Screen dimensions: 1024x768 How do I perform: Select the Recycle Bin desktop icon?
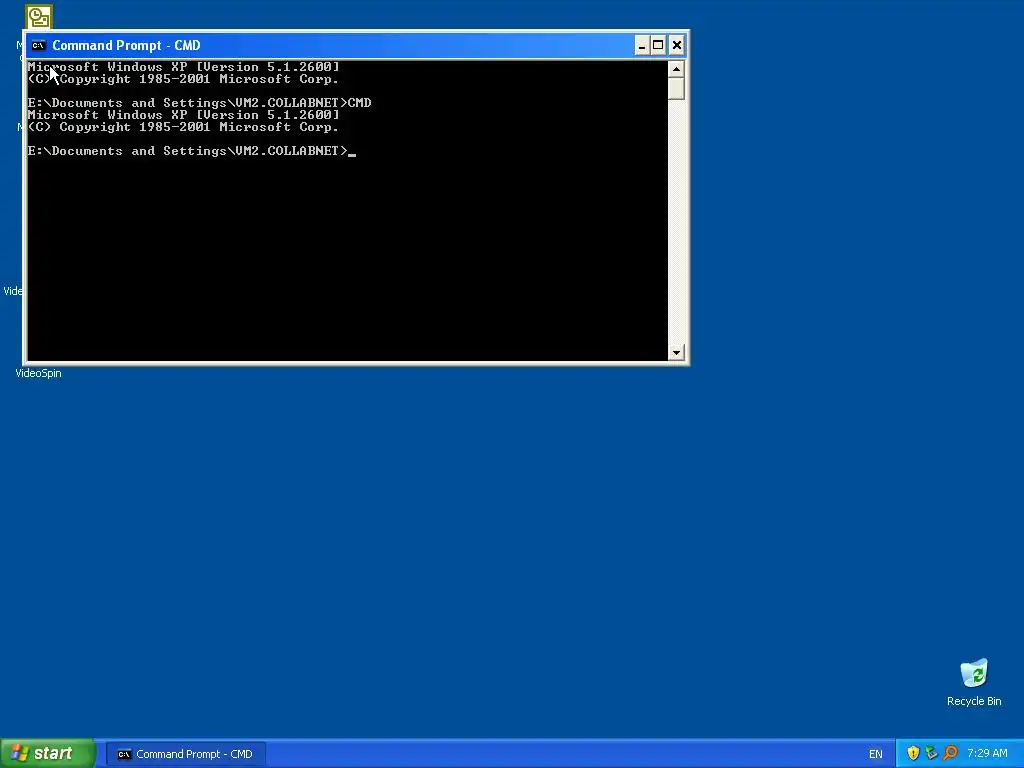click(974, 682)
